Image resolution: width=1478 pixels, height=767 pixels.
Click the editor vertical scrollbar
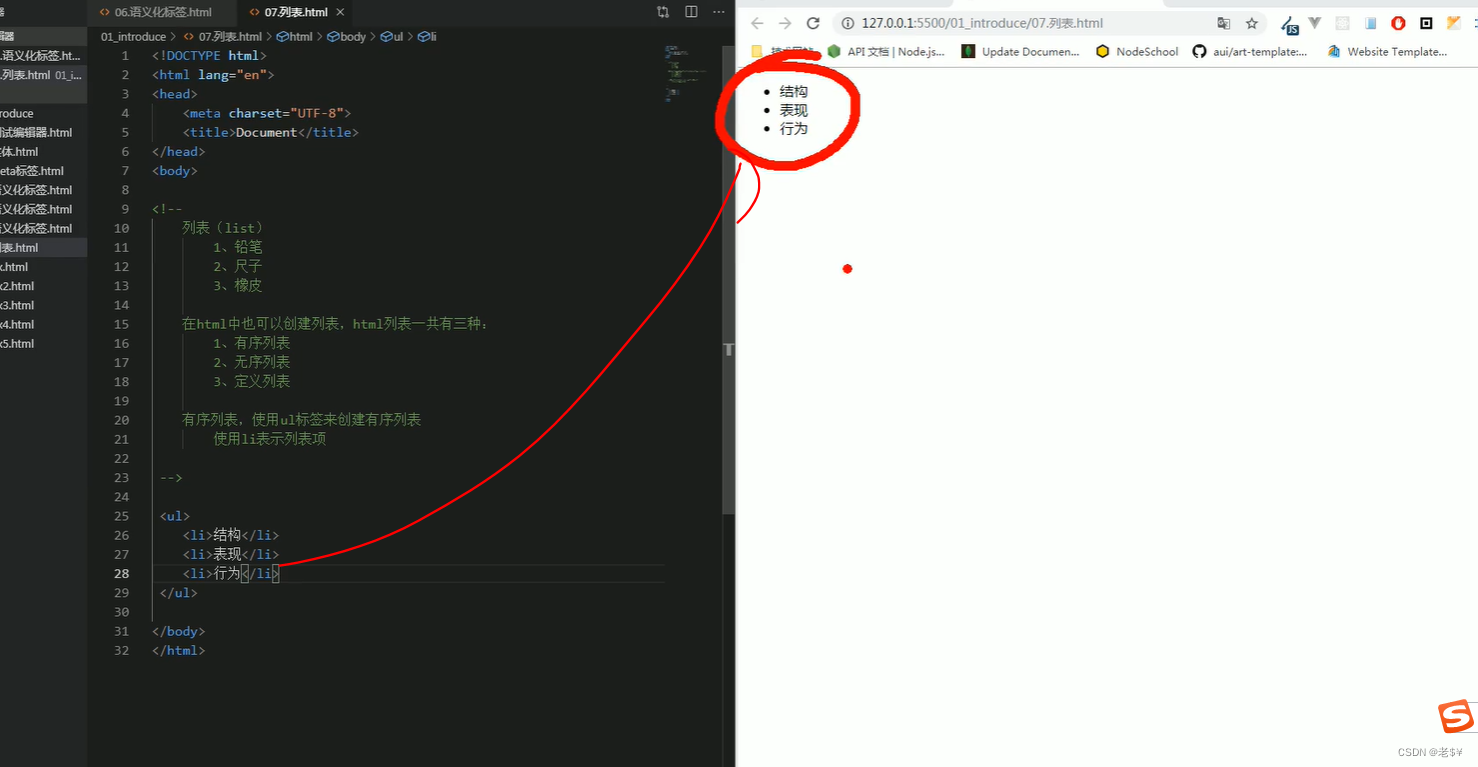point(728,280)
